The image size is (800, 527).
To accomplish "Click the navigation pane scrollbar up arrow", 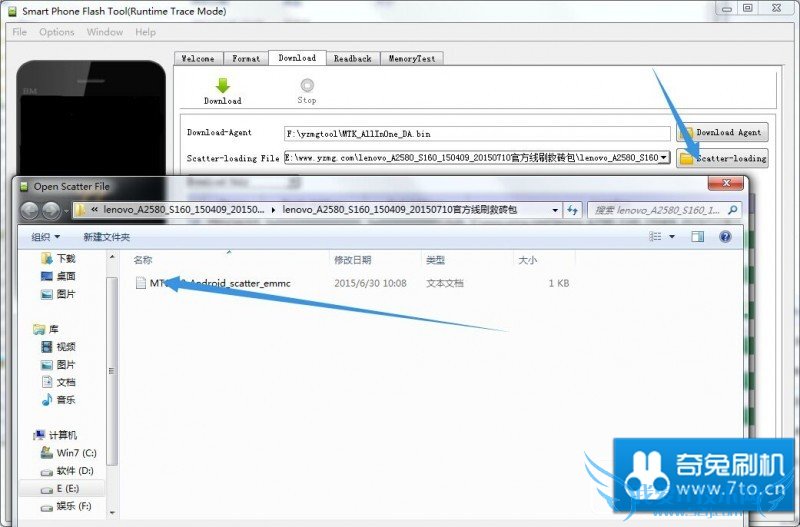I will 112,258.
